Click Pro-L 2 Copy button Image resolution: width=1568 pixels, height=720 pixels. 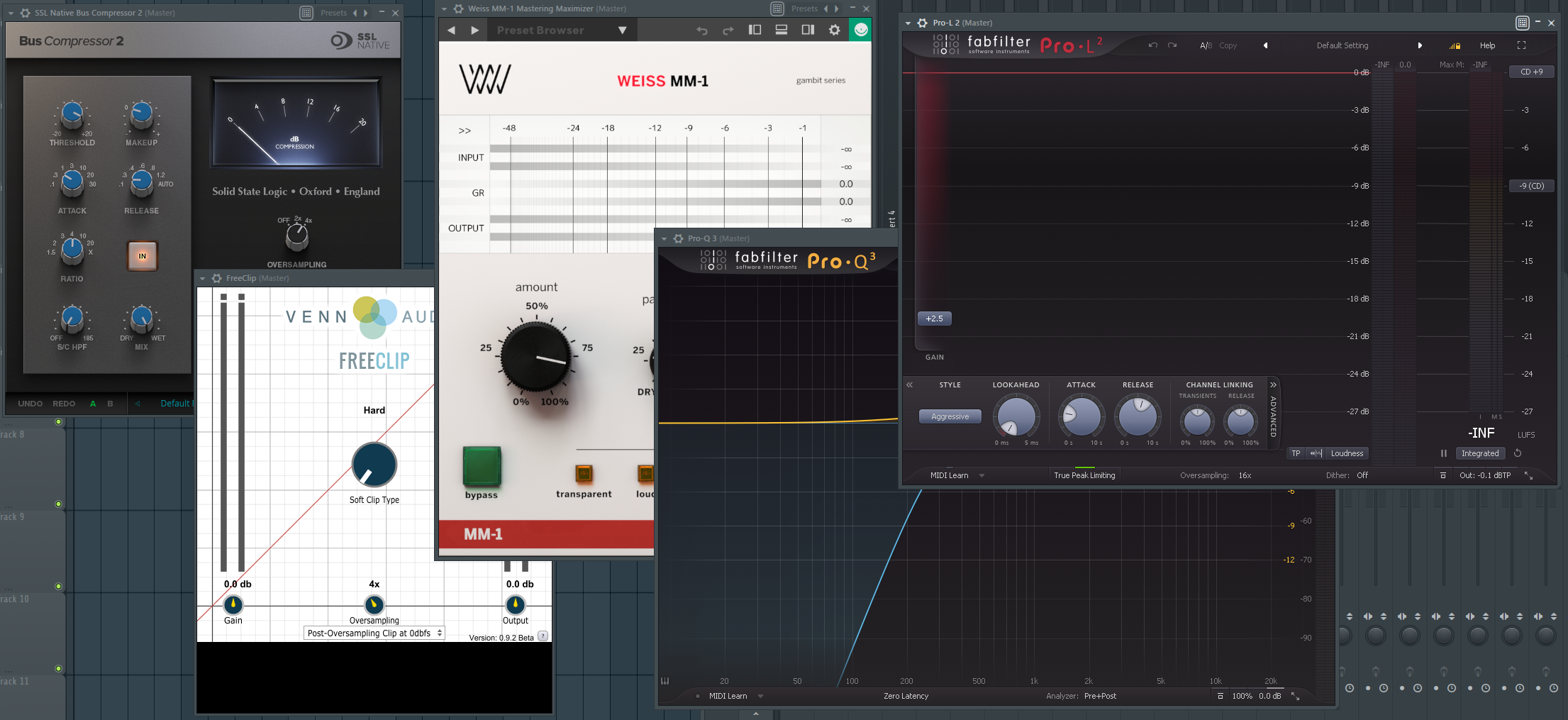pyautogui.click(x=1228, y=45)
